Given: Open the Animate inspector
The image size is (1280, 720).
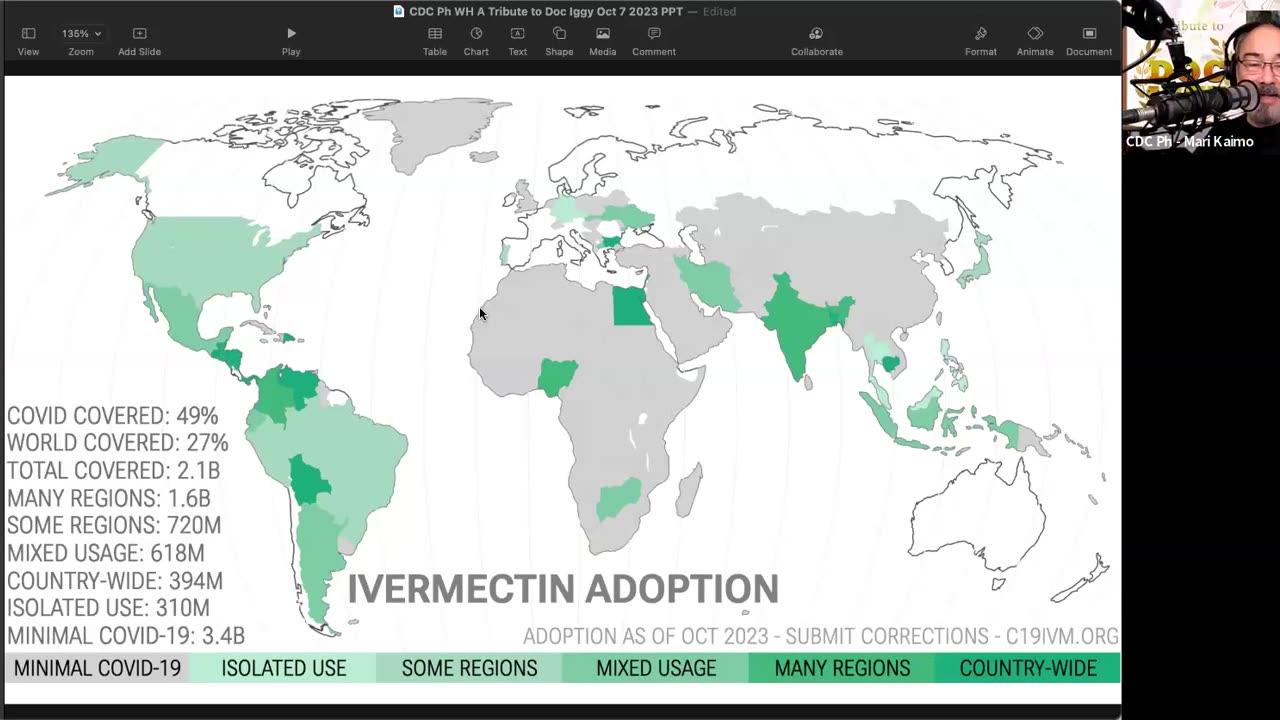Looking at the screenshot, I should 1035,40.
